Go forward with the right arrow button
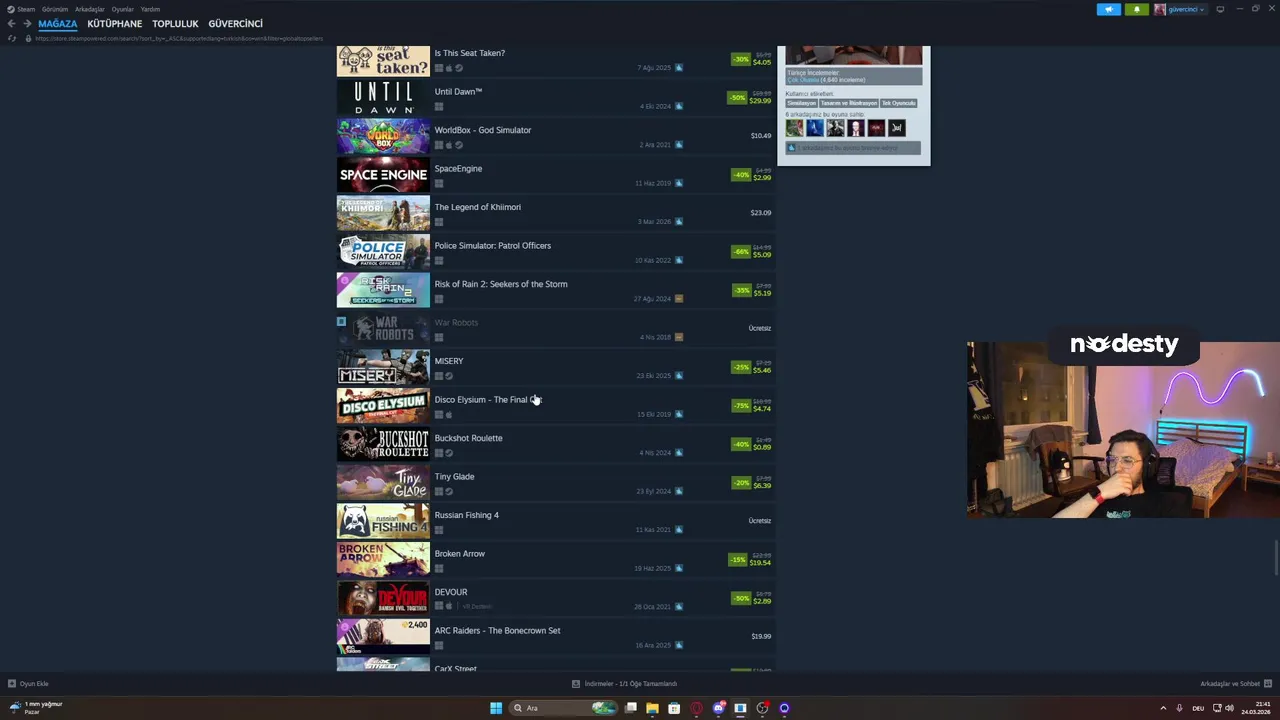The height and width of the screenshot is (720, 1280). pyautogui.click(x=27, y=24)
